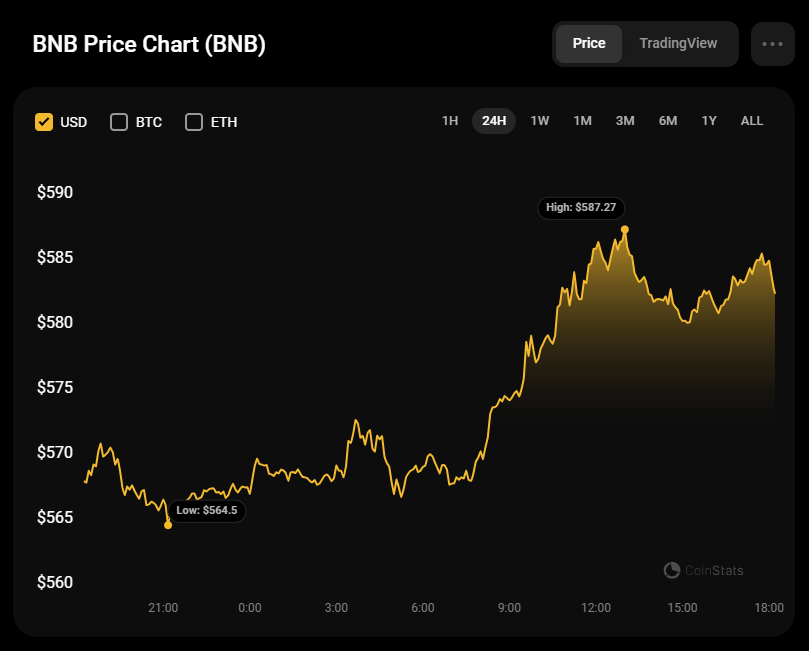809x651 pixels.
Task: Switch to the TradingView tab
Action: tap(678, 44)
